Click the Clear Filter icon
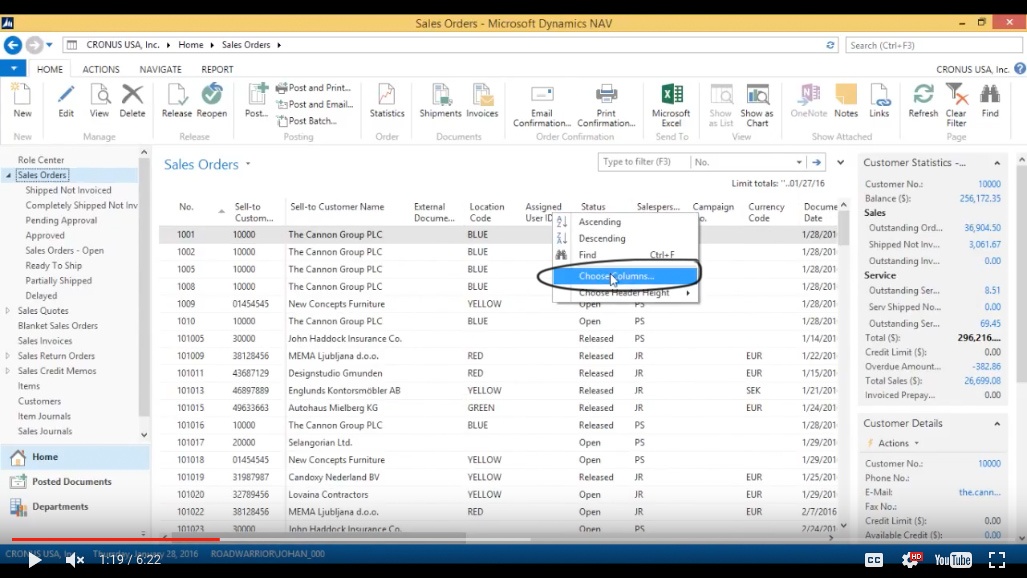 (x=956, y=95)
